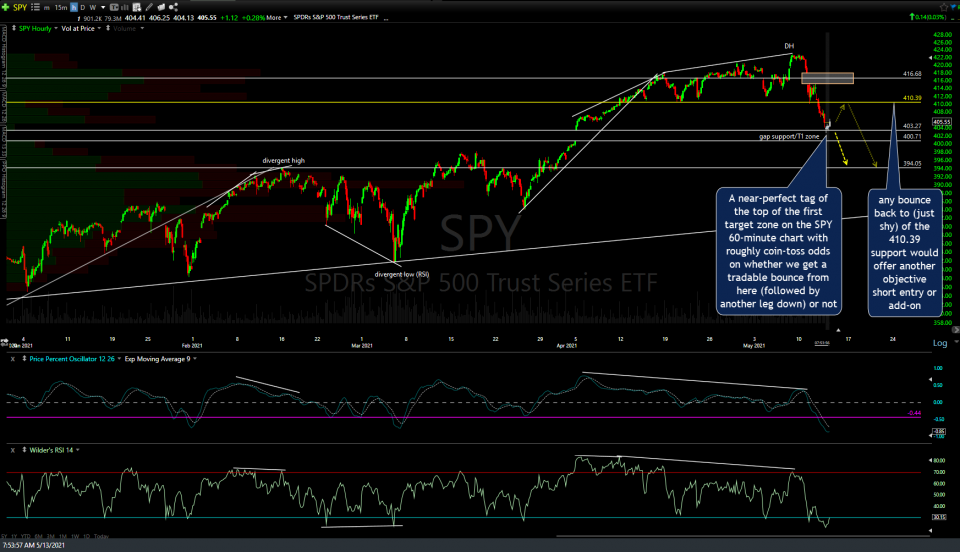Select the hourly (h) timeframe button
Image resolution: width=960 pixels, height=552 pixels.
tap(74, 7)
